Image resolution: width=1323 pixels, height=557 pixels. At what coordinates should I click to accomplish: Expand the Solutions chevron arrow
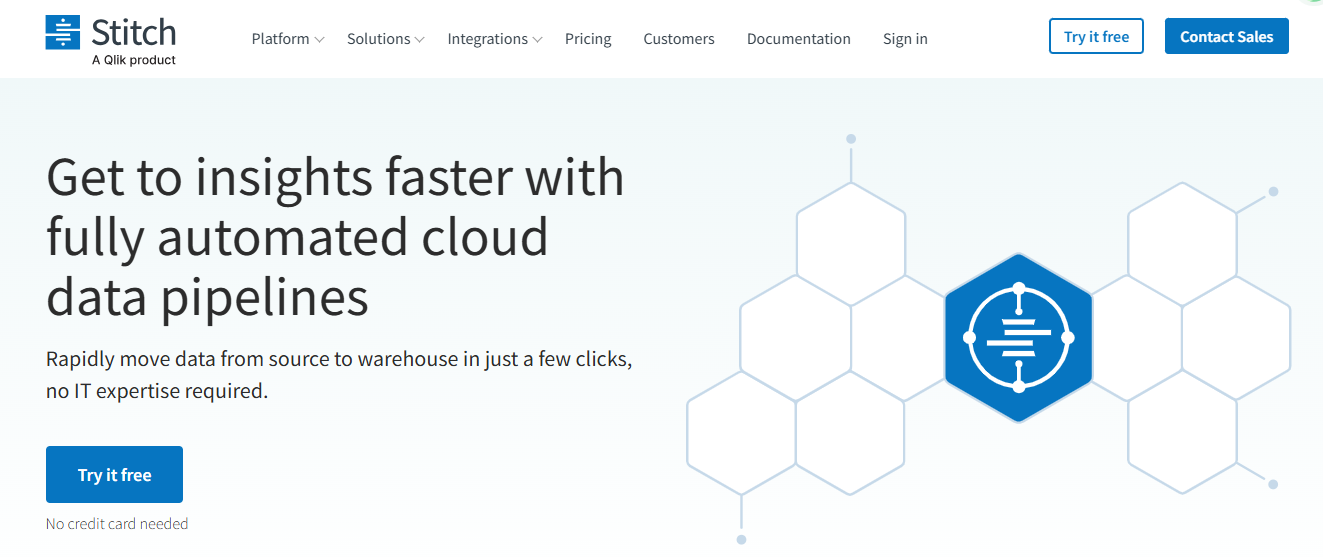(x=420, y=40)
